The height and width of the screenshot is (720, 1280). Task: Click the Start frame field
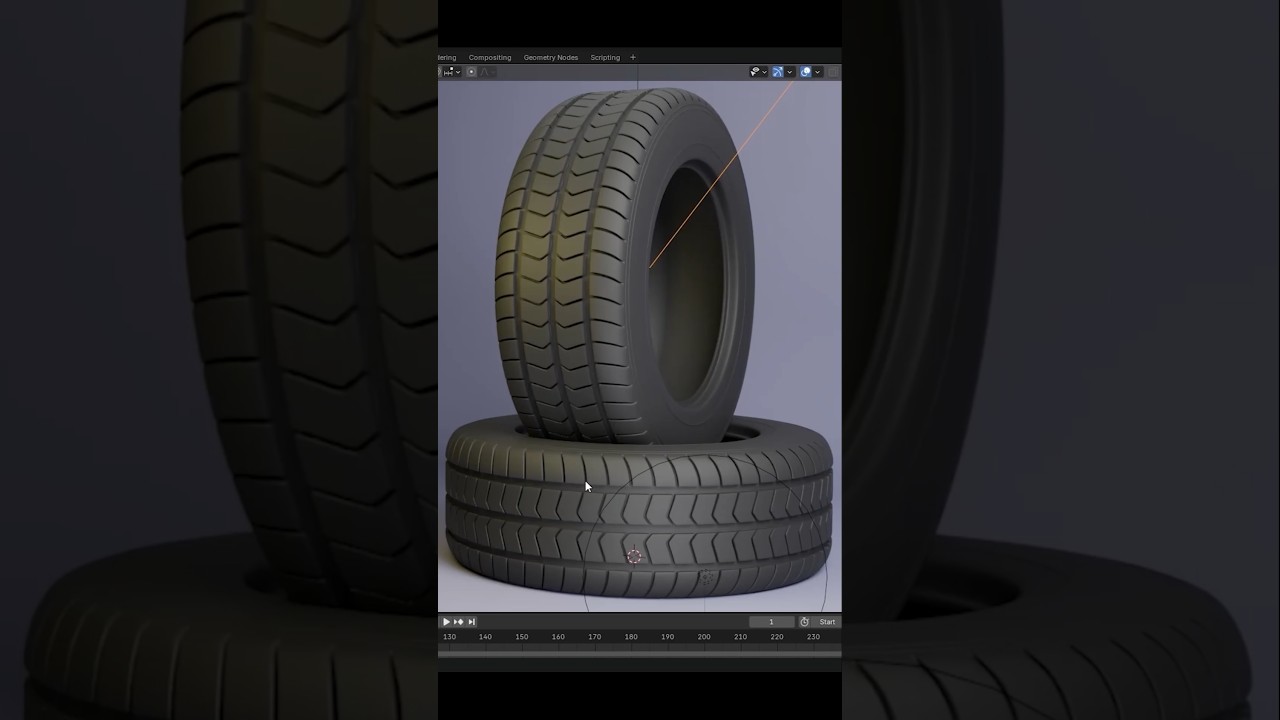pos(827,622)
